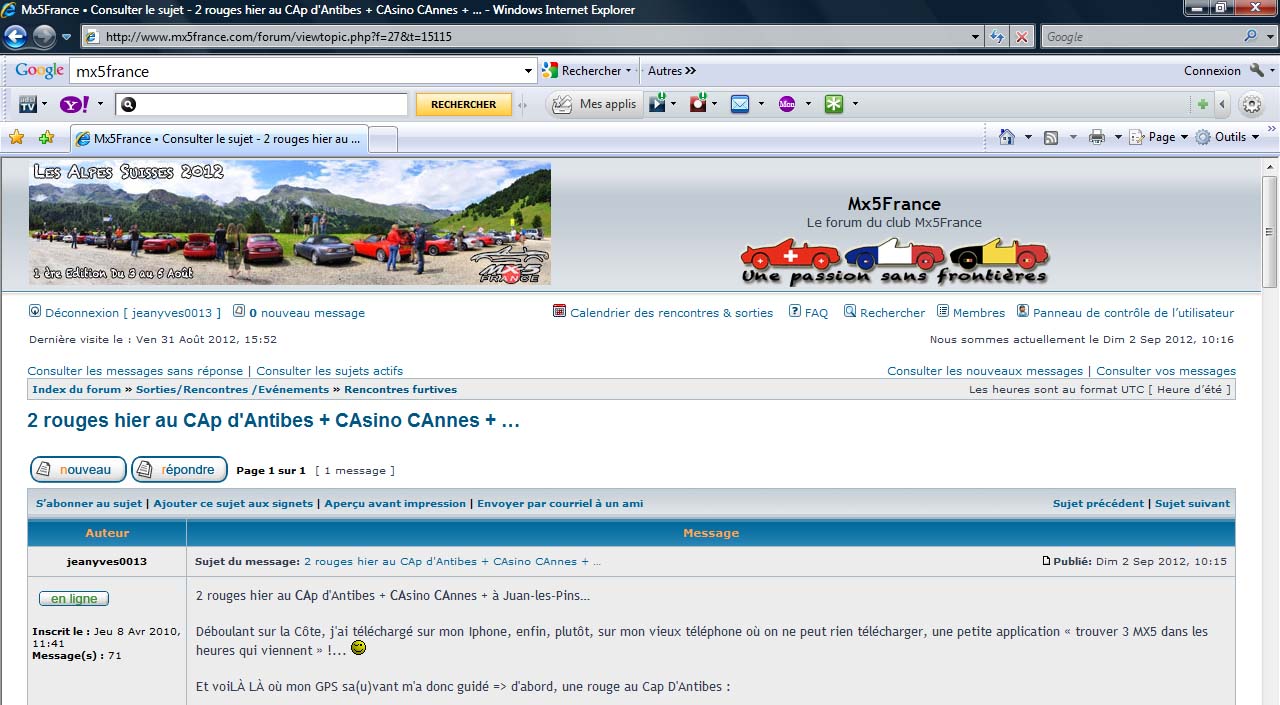
Task: Stop loading with the red X icon
Action: tap(1021, 37)
